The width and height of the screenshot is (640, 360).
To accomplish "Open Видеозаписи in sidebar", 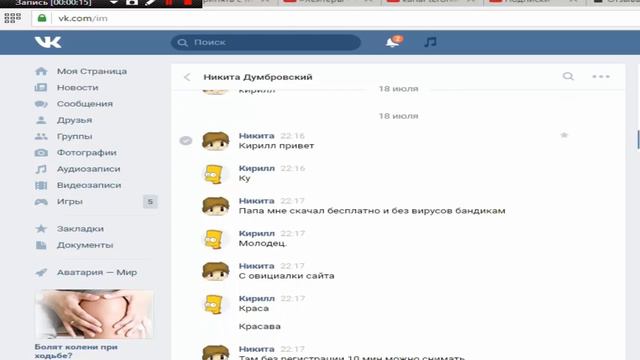I will click(89, 185).
